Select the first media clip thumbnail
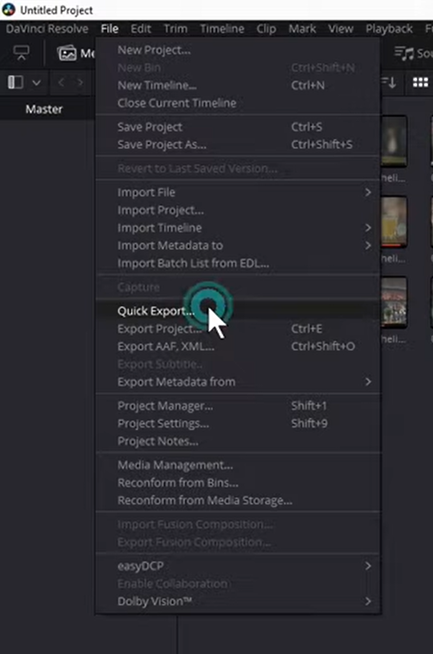The height and width of the screenshot is (654, 433). coord(394,141)
